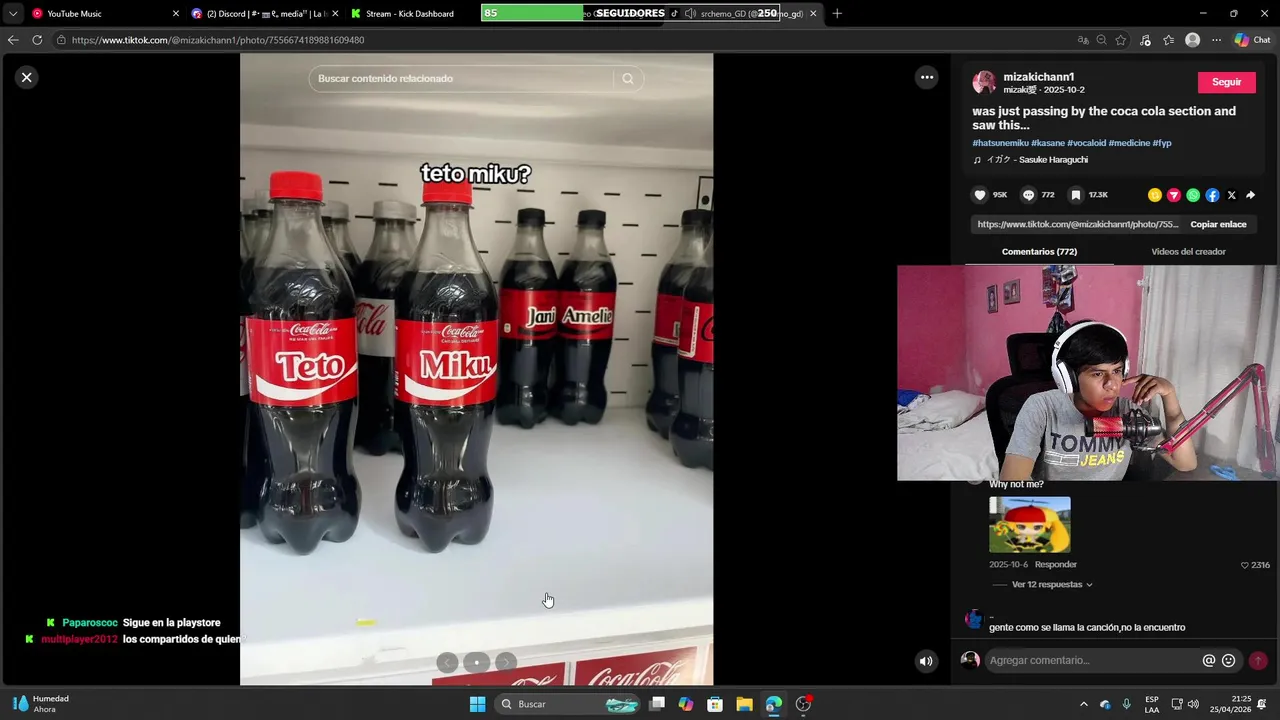This screenshot has height=720, width=1280.
Task: Go to previous photo in carousel
Action: [447, 662]
